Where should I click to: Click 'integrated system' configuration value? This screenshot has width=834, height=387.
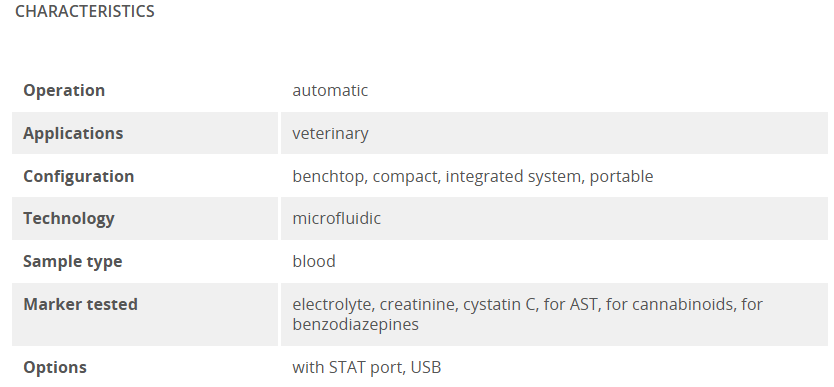[x=513, y=176]
